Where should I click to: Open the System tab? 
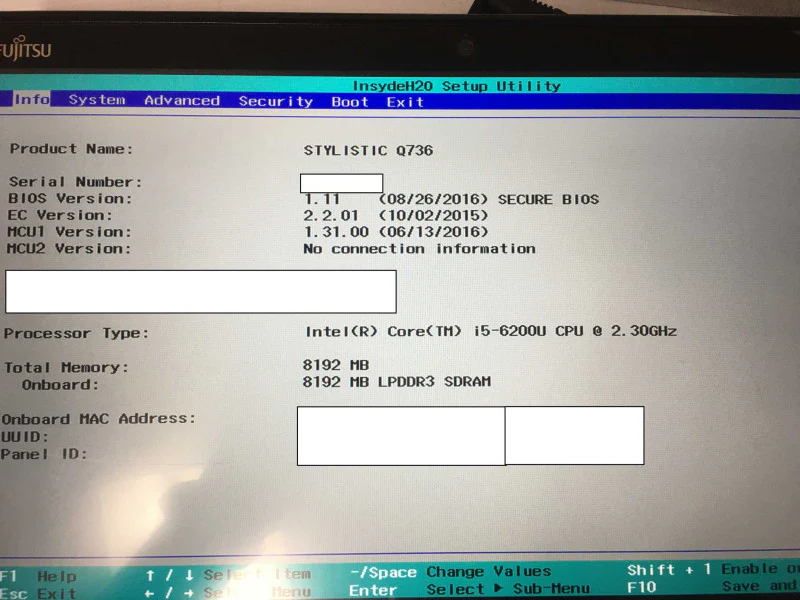[97, 99]
